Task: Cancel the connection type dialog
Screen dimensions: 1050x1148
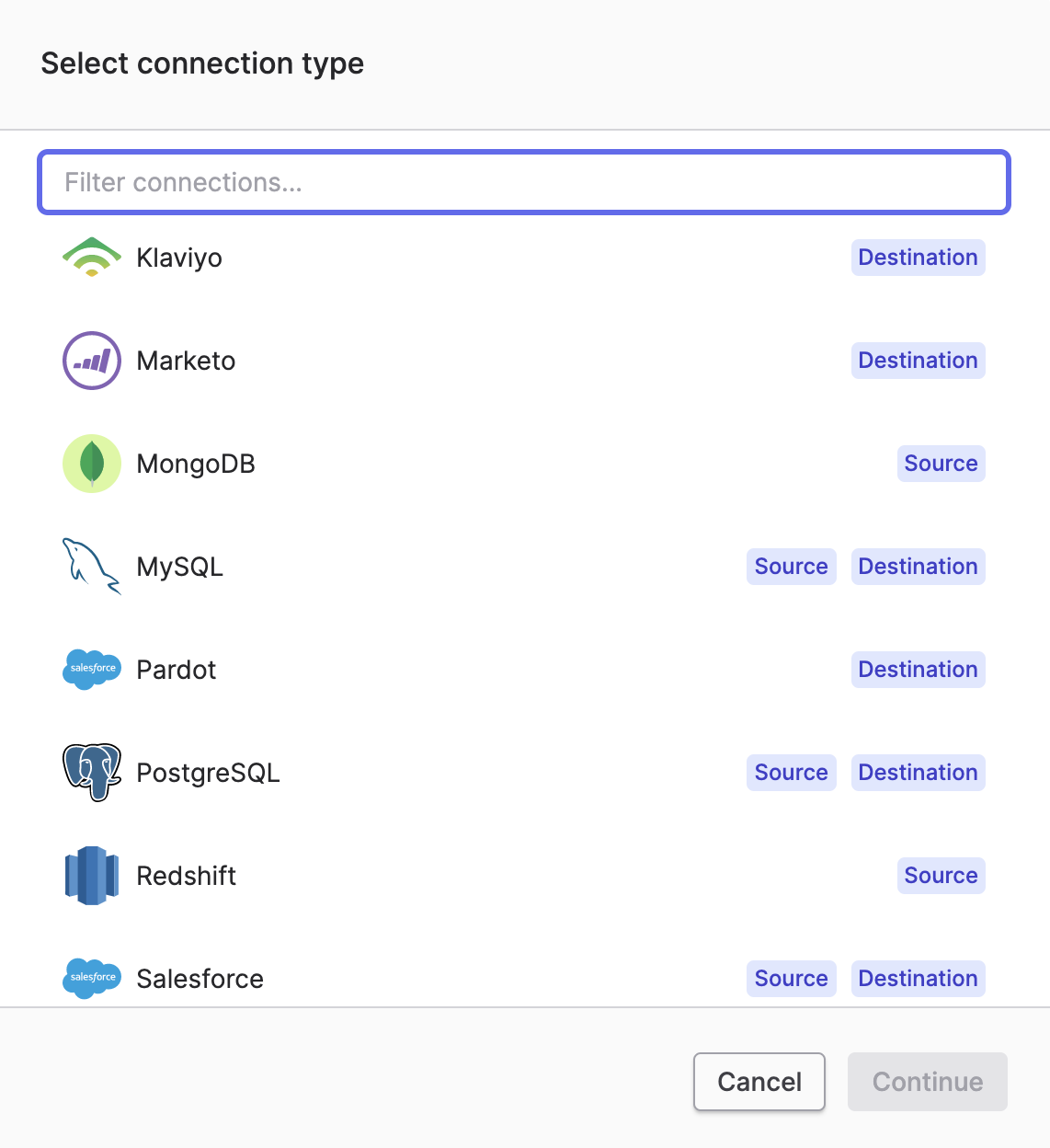Action: pos(759,1082)
